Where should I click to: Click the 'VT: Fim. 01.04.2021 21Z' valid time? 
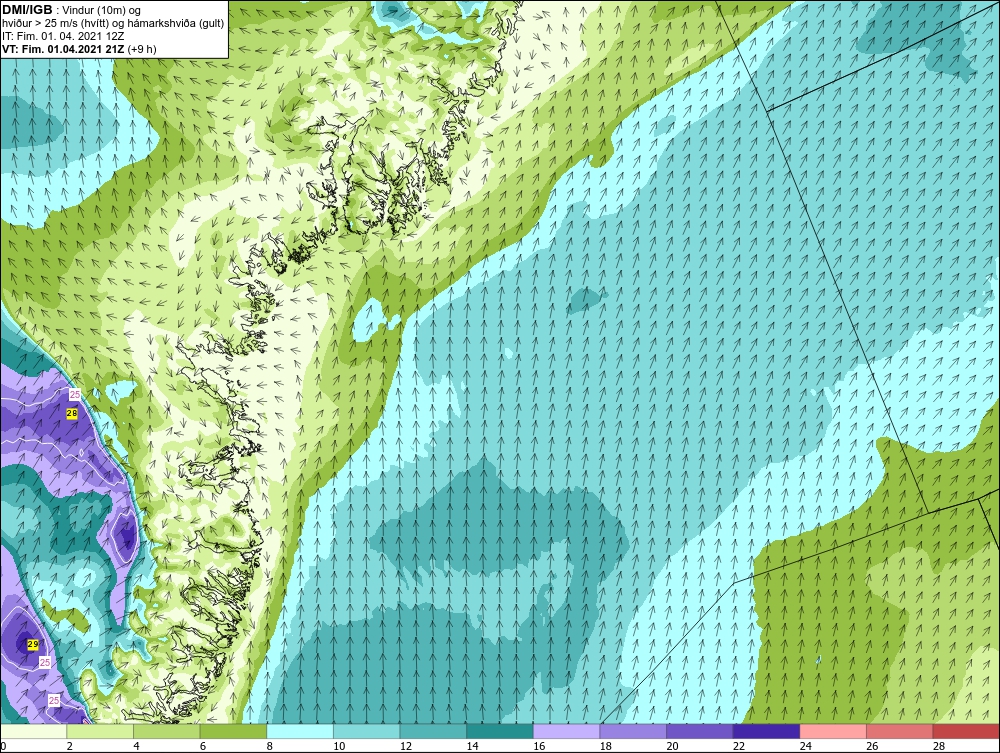click(63, 48)
